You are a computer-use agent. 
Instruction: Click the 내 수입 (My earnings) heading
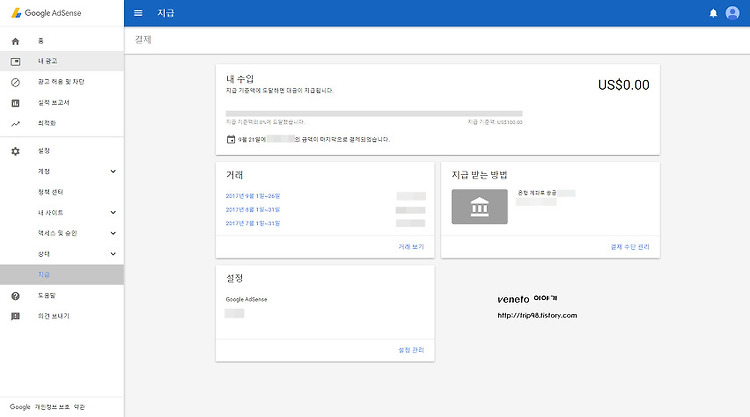click(x=240, y=79)
